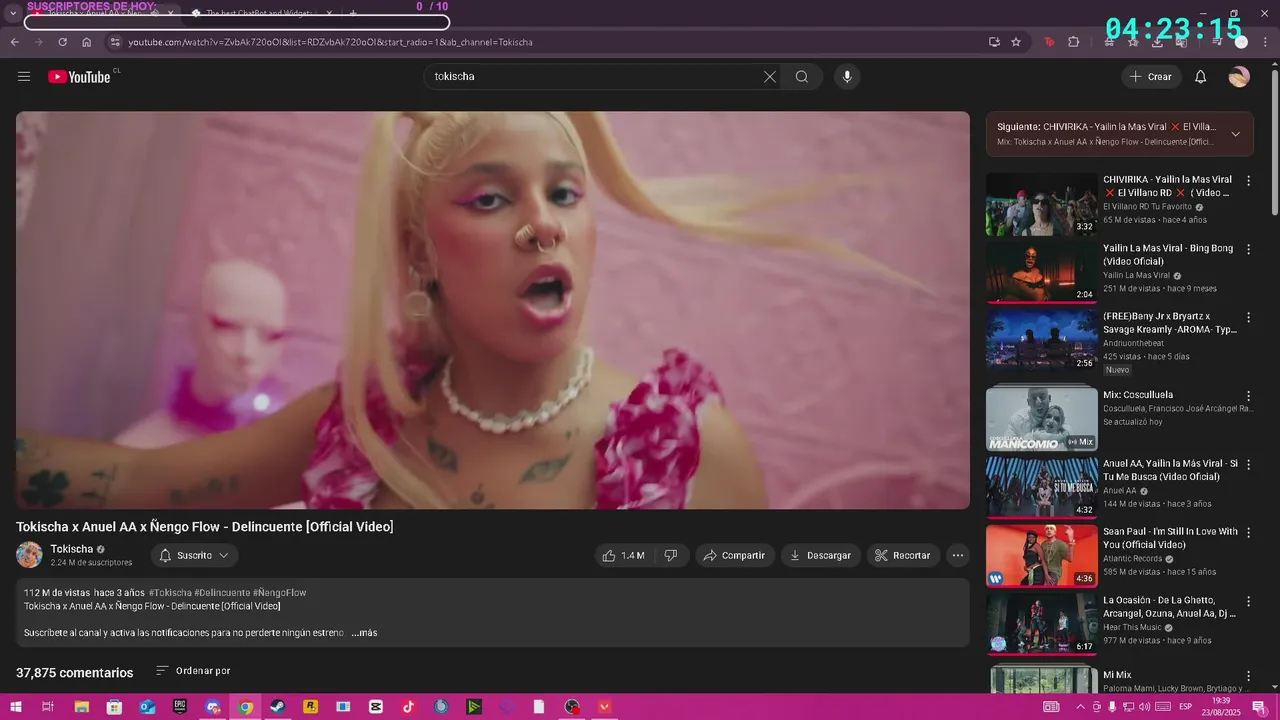Image resolution: width=1280 pixels, height=720 pixels.
Task: Open TikTok from the taskbar
Action: pyautogui.click(x=408, y=707)
